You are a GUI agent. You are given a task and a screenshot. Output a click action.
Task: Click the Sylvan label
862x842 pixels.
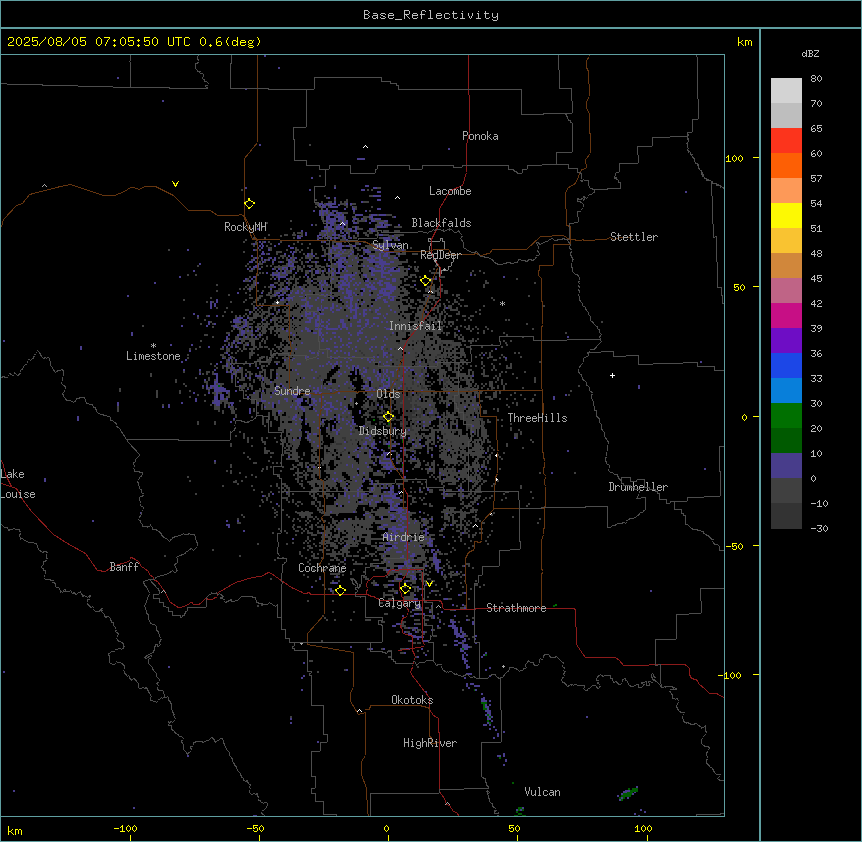click(390, 245)
